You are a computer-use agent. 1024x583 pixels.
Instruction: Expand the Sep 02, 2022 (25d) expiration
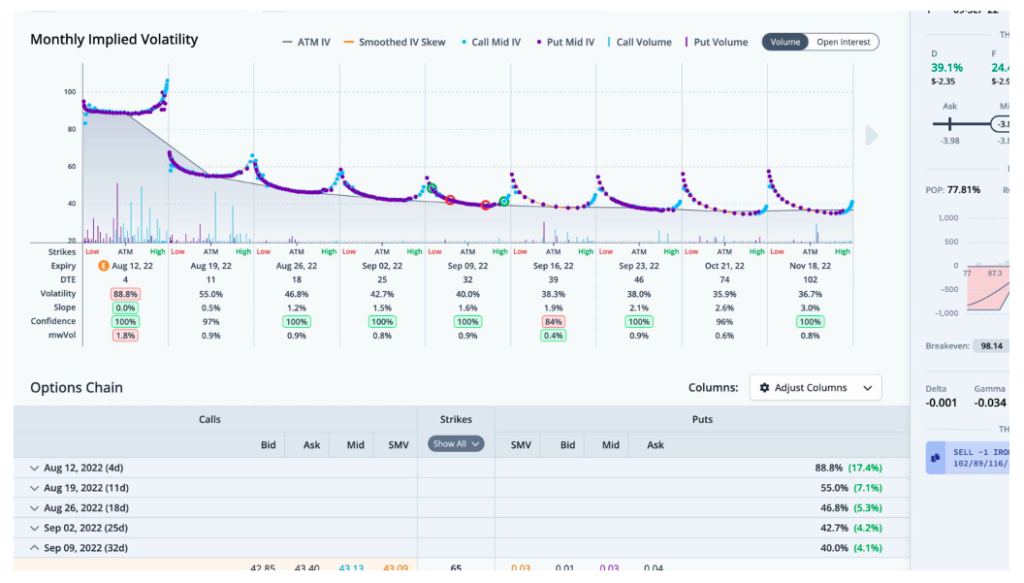coord(34,528)
